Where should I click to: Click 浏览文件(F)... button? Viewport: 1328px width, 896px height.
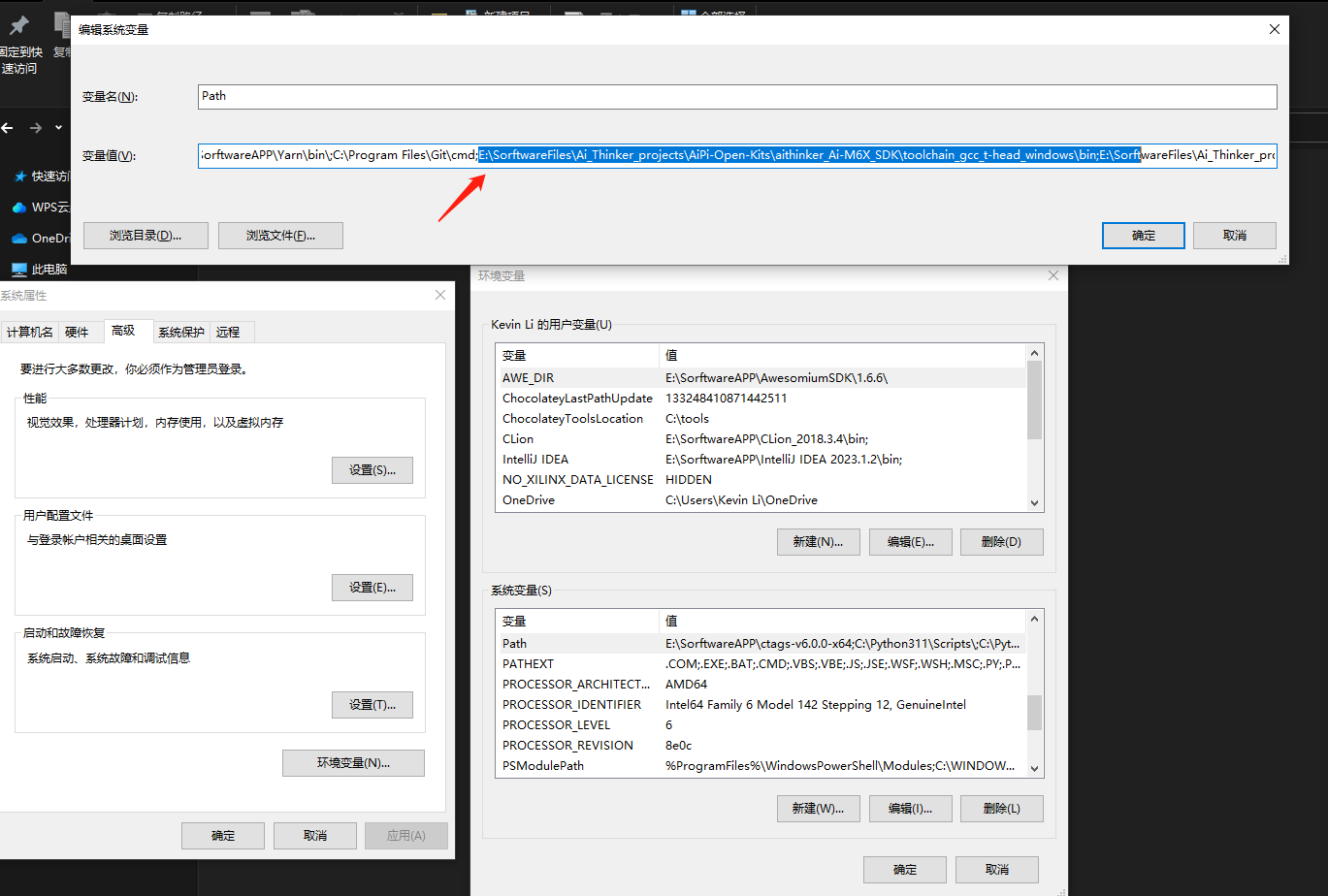(x=280, y=236)
